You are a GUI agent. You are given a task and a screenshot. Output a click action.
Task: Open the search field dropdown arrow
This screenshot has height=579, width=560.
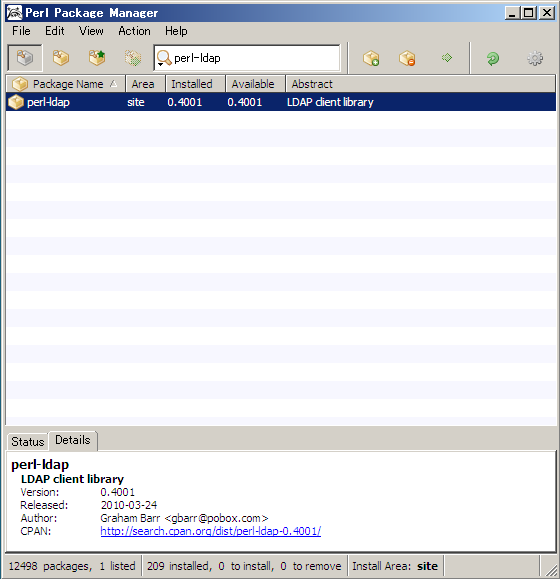[160, 65]
